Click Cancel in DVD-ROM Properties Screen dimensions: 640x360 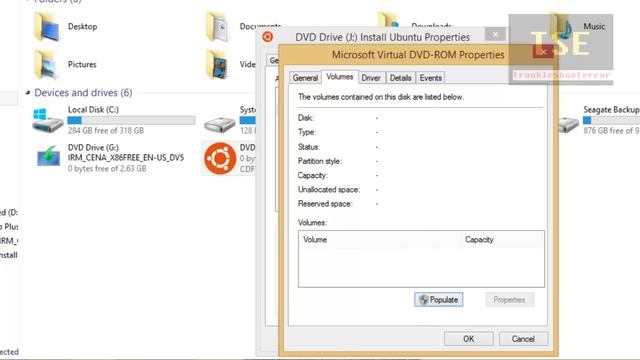[523, 339]
